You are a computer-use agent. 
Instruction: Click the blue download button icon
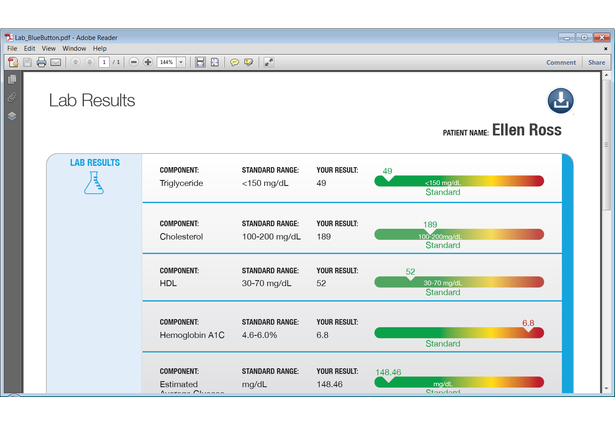[560, 100]
